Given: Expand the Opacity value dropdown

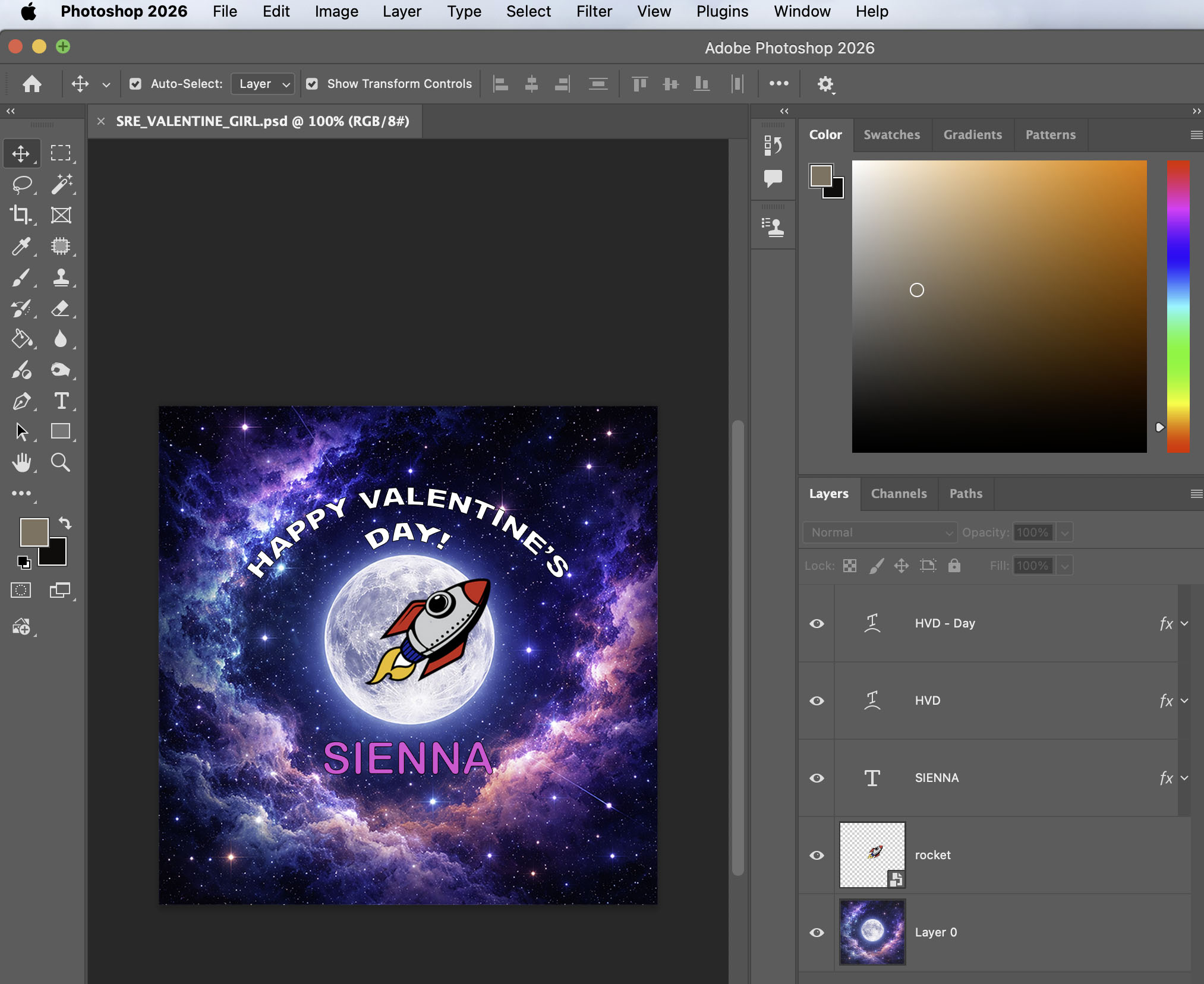Looking at the screenshot, I should click(x=1065, y=532).
